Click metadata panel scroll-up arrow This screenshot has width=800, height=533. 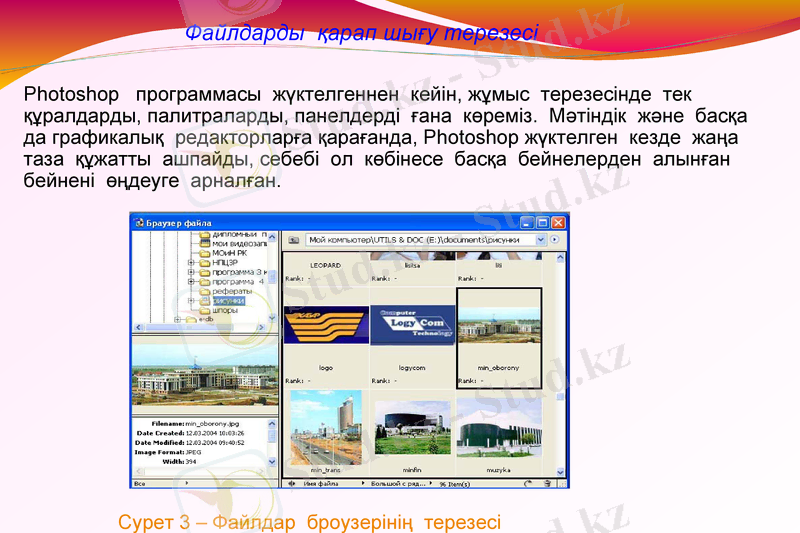272,424
